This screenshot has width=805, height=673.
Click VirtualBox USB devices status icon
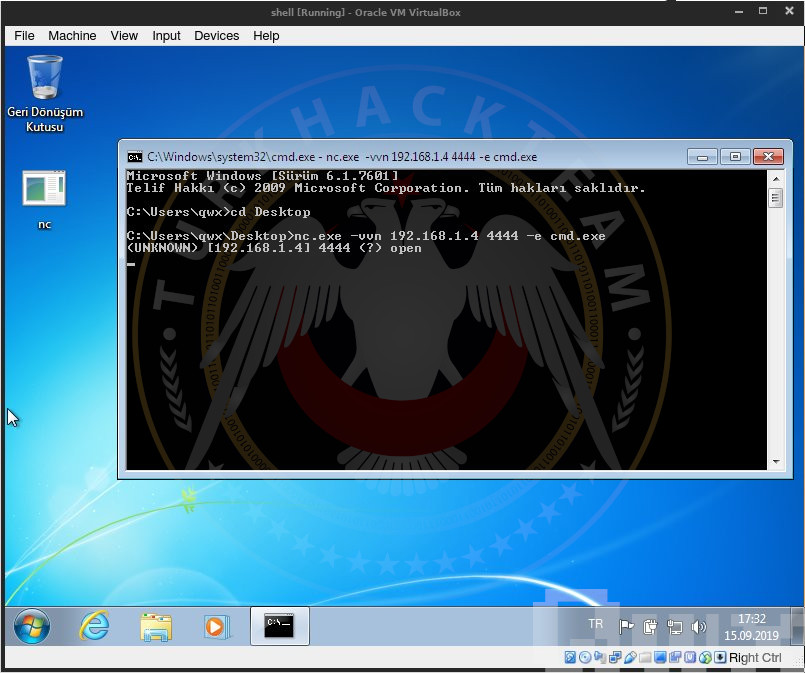click(x=630, y=657)
